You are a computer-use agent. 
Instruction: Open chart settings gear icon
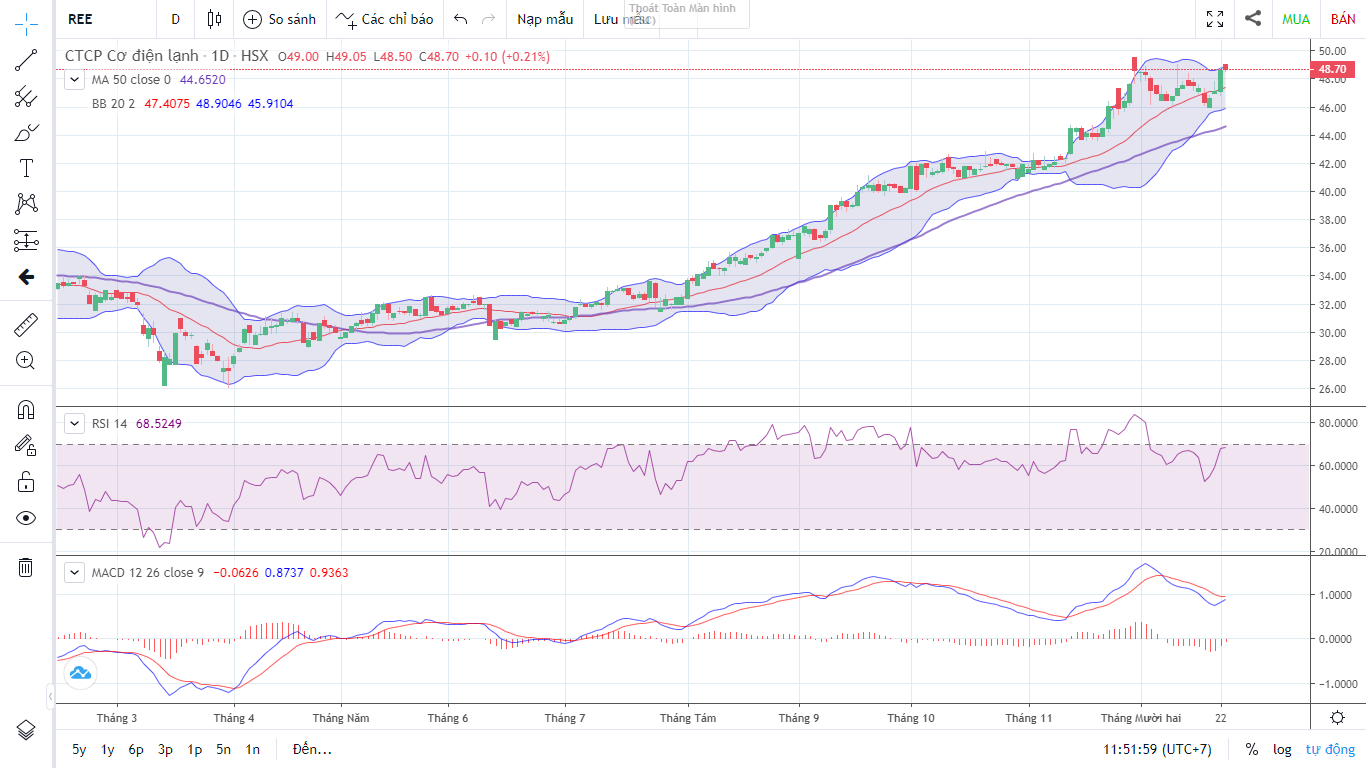(x=1338, y=717)
